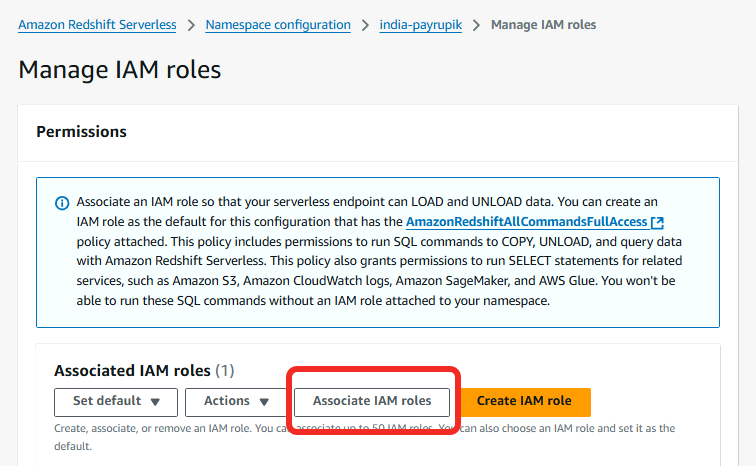
Task: Click the Manage IAM roles breadcrumb item
Action: click(543, 25)
